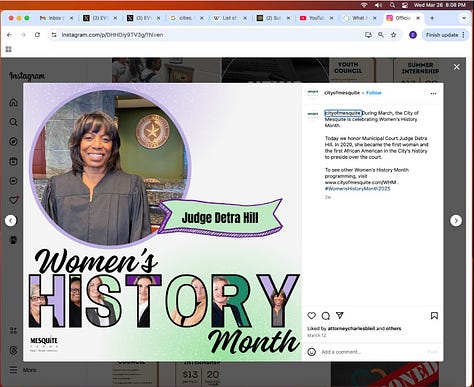Viewport: 474px width, 387px height.
Task: Close the post overlay with X
Action: tap(457, 67)
